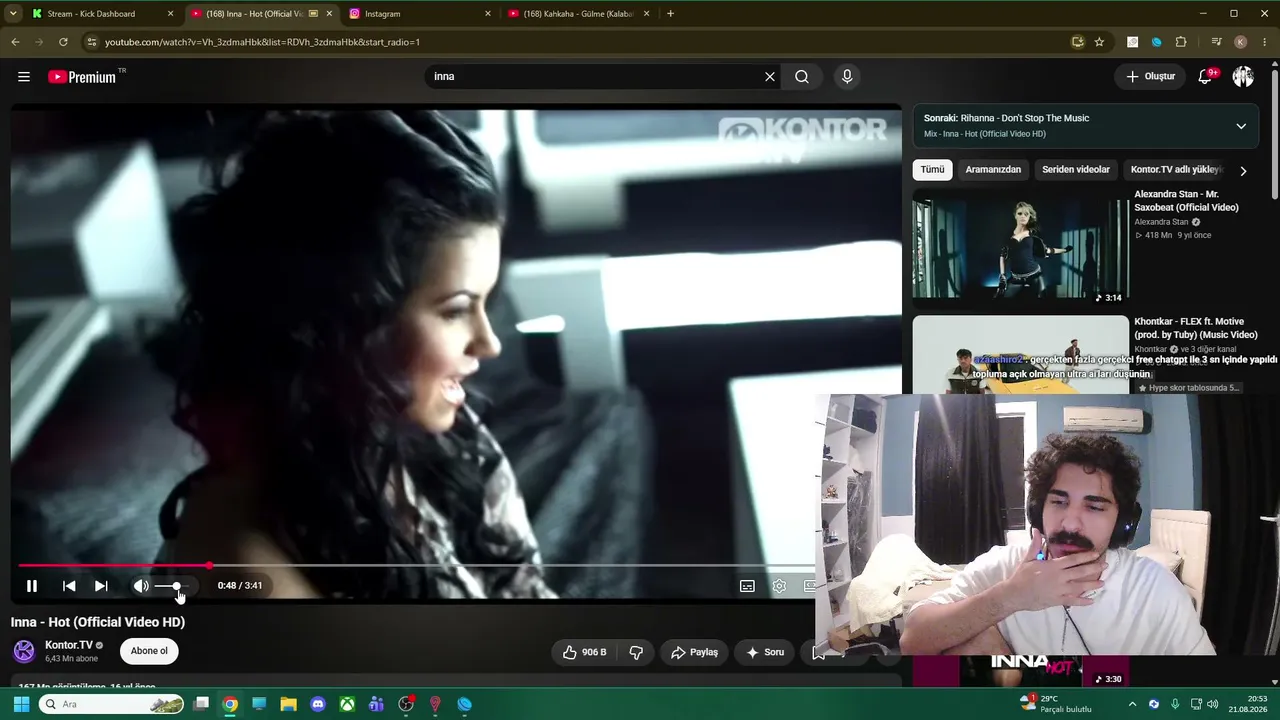
Task: Ask about the video with Soru
Action: (x=765, y=652)
